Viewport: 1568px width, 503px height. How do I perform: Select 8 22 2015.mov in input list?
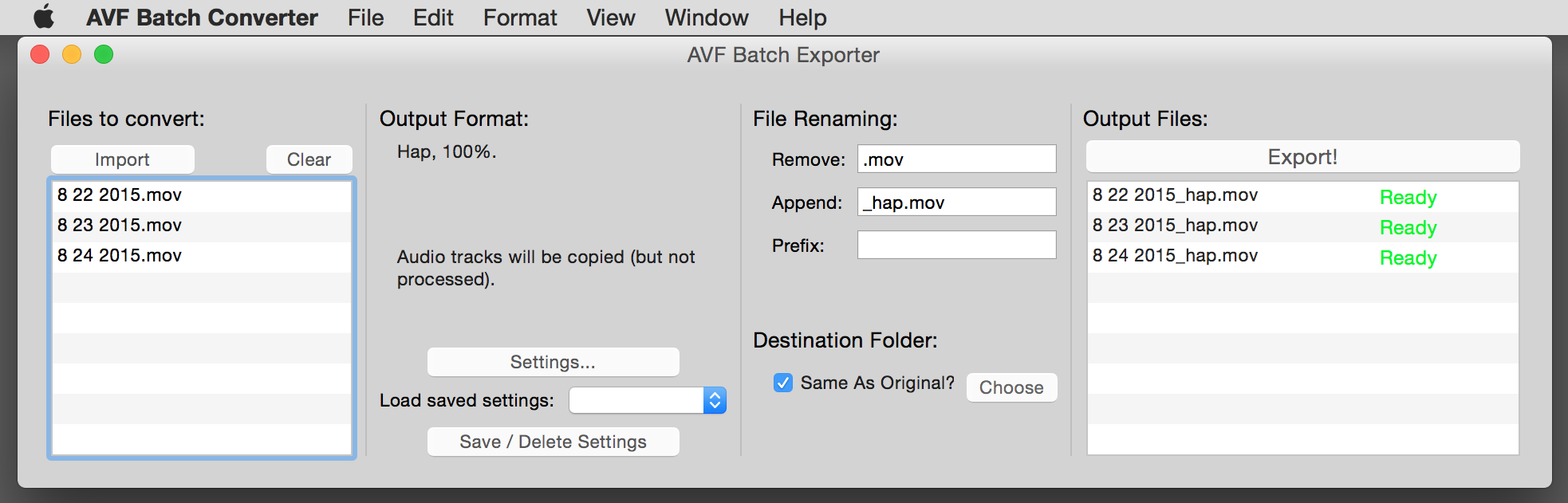201,195
